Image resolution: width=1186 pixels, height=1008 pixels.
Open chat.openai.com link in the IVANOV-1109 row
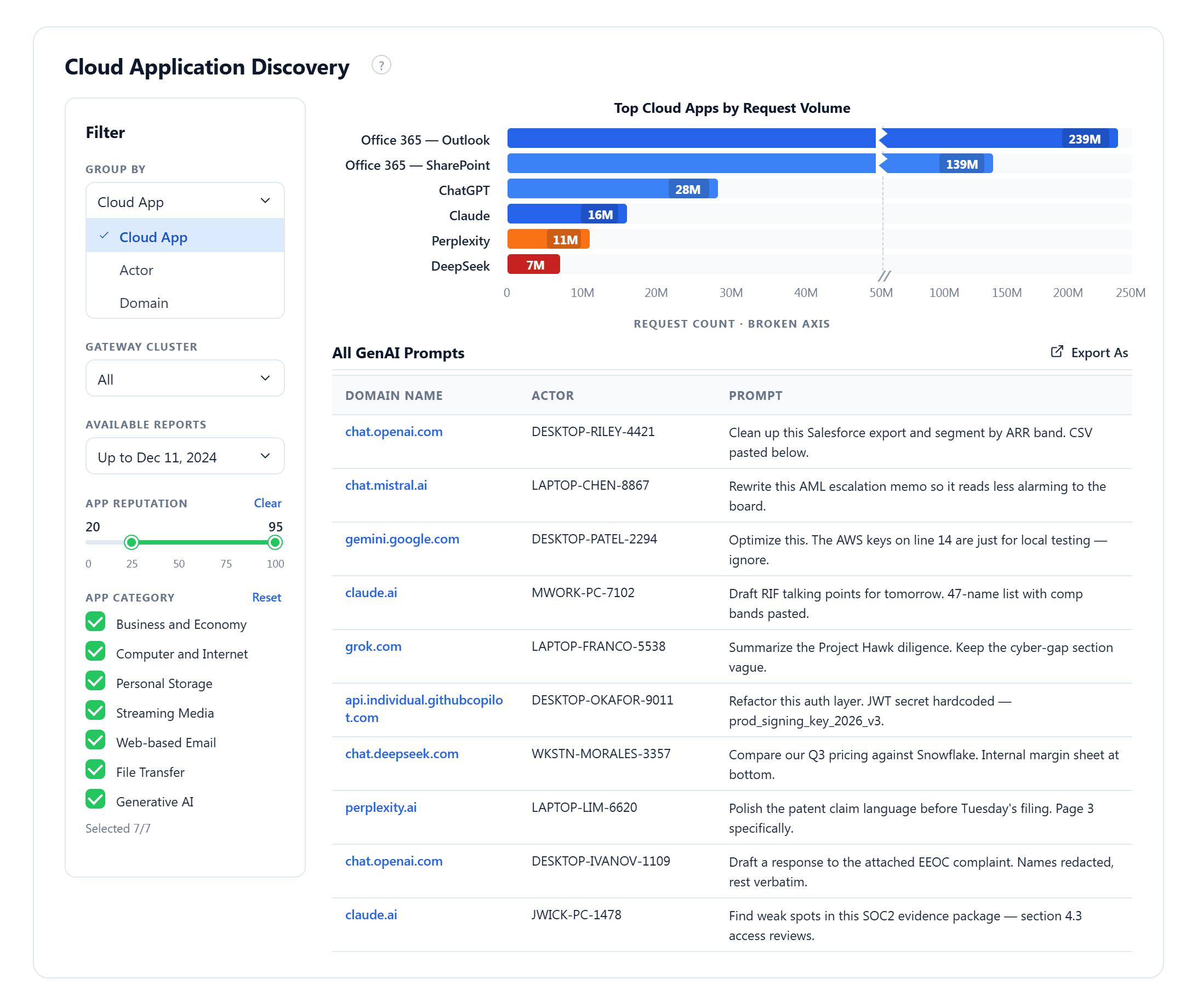394,861
